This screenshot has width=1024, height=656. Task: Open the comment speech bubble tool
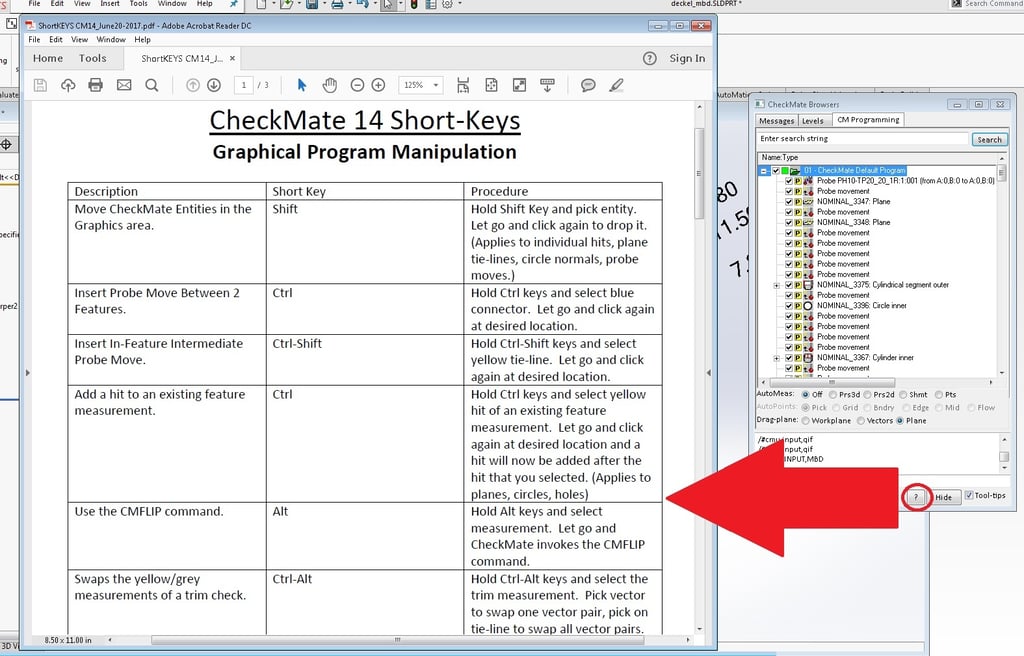589,85
